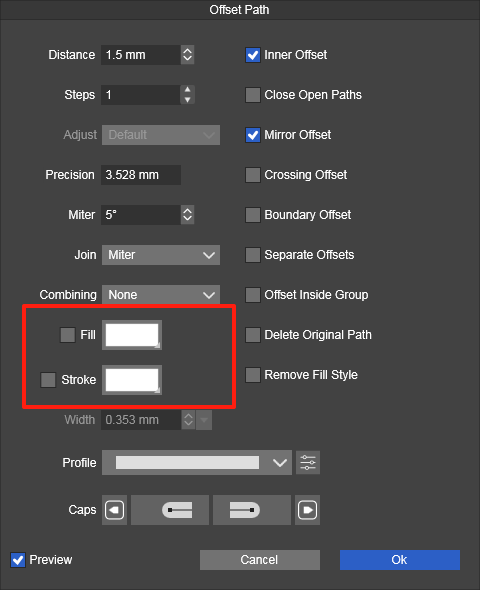The height and width of the screenshot is (590, 480).
Task: Click the Cancel button
Action: (260, 560)
